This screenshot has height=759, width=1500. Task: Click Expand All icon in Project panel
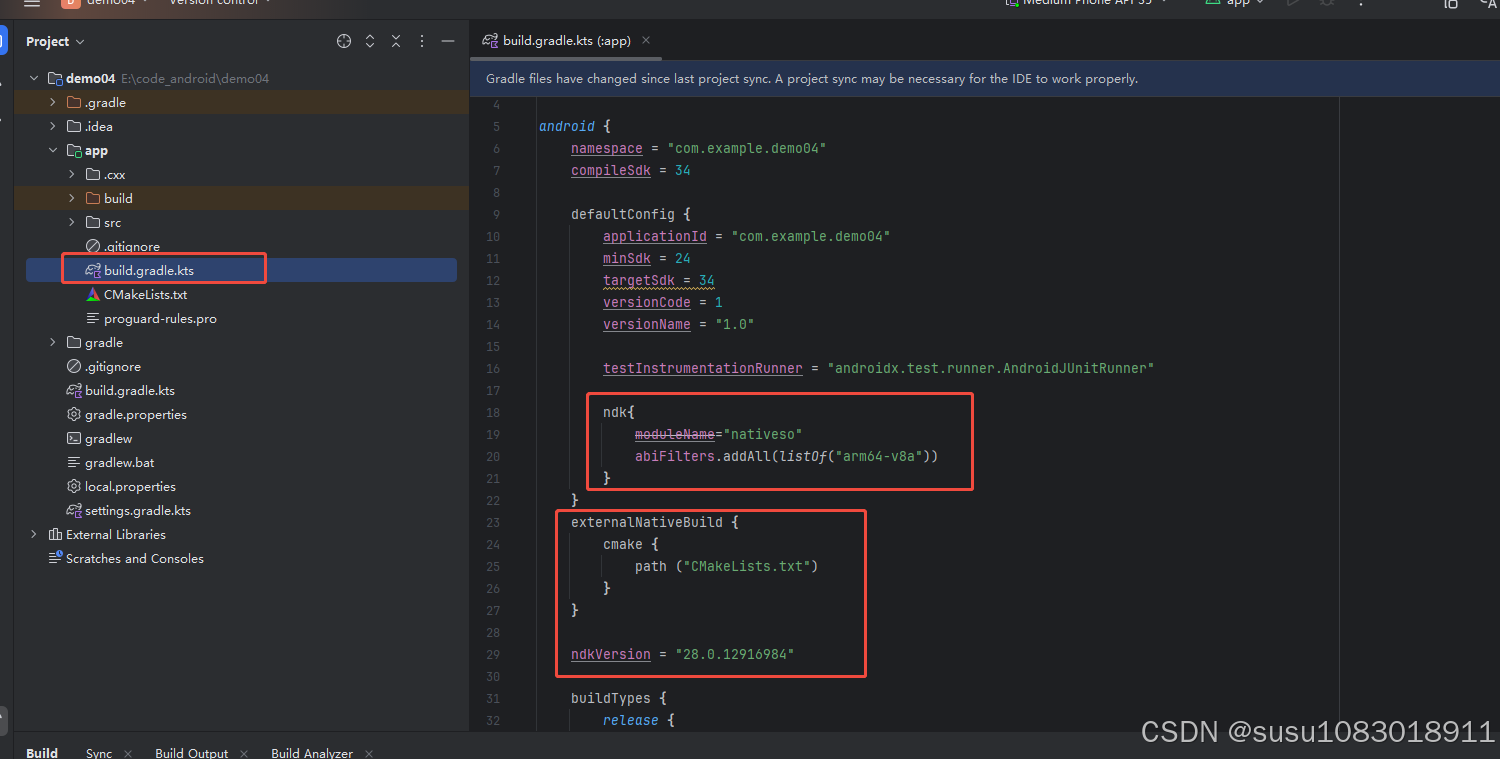click(x=370, y=41)
